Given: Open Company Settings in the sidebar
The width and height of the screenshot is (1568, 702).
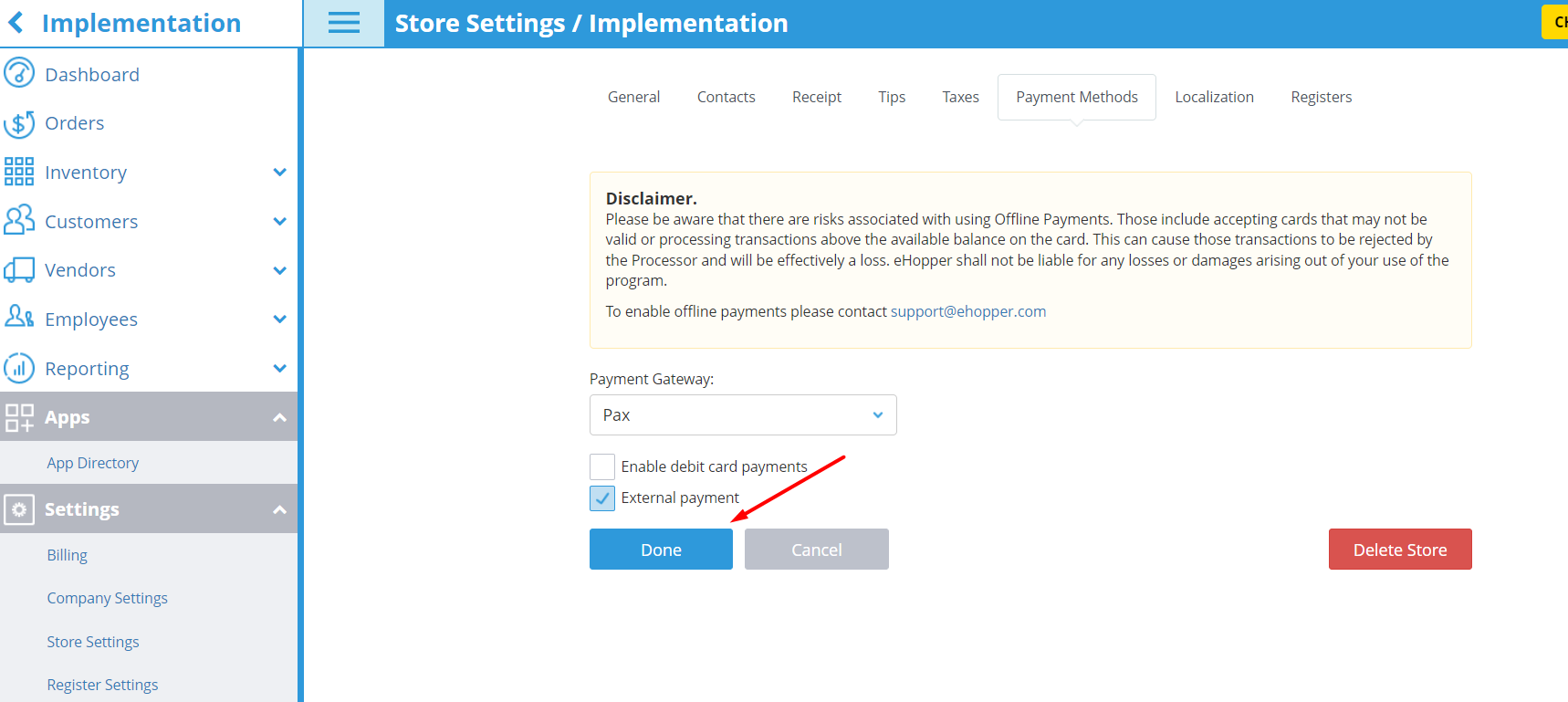Looking at the screenshot, I should pyautogui.click(x=108, y=598).
